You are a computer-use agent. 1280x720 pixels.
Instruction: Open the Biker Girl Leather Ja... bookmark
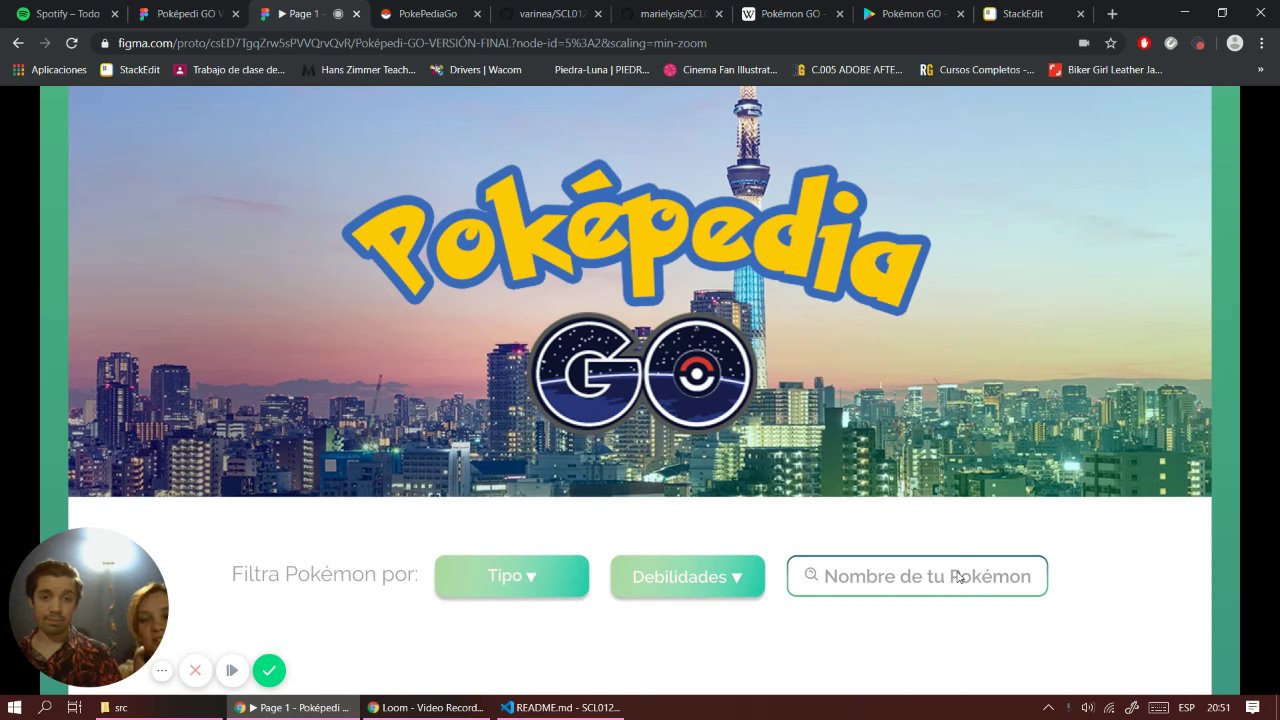pos(1106,70)
